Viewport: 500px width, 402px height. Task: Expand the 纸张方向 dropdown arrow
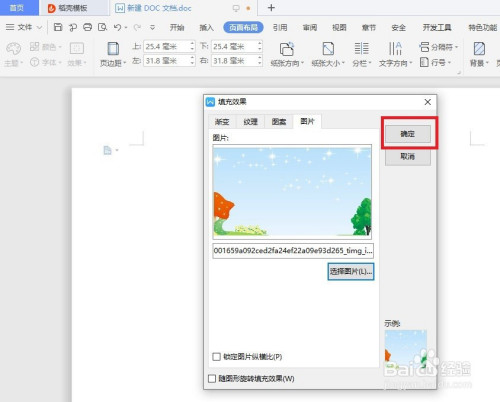(302, 63)
